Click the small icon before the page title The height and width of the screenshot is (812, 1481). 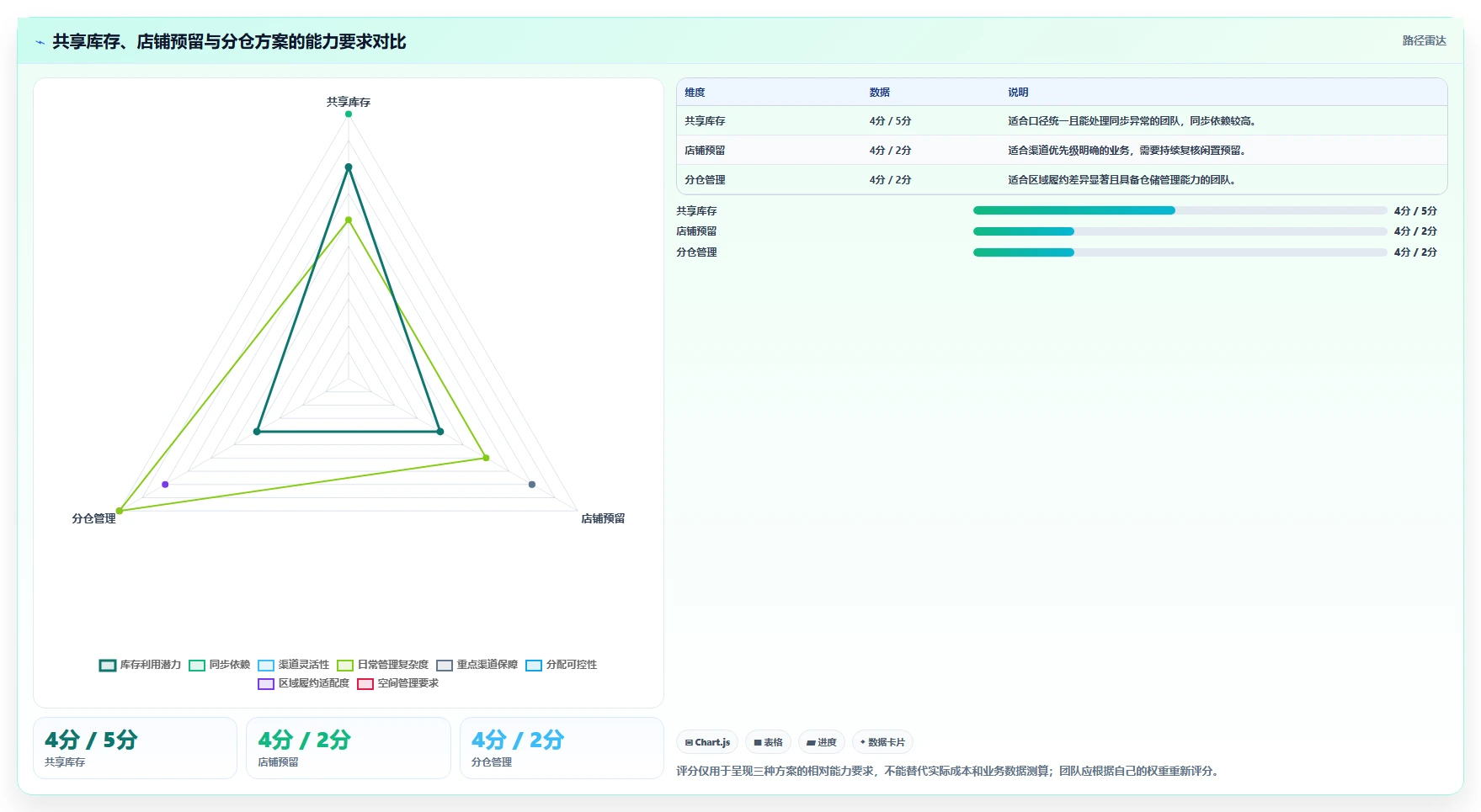[x=40, y=42]
